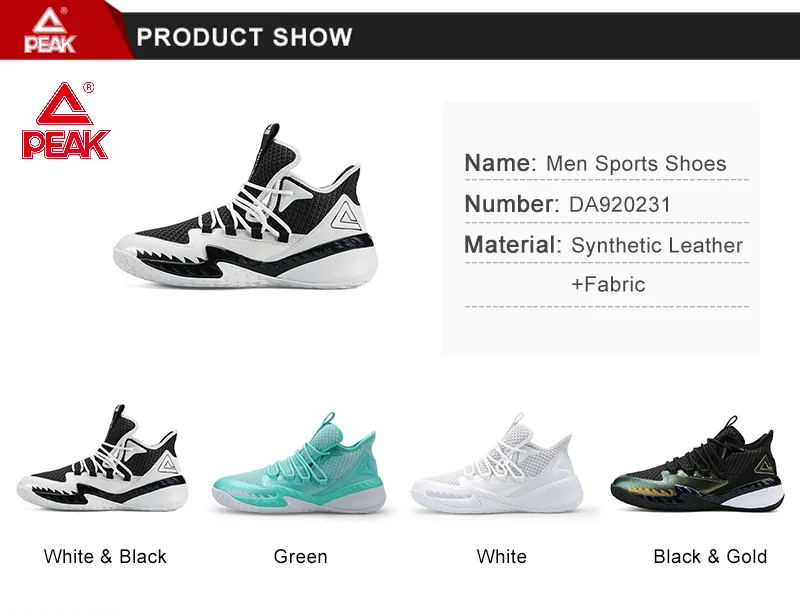Click the PRODUCT SHOW header title
Viewport: 800px width, 612px height.
pos(244,37)
